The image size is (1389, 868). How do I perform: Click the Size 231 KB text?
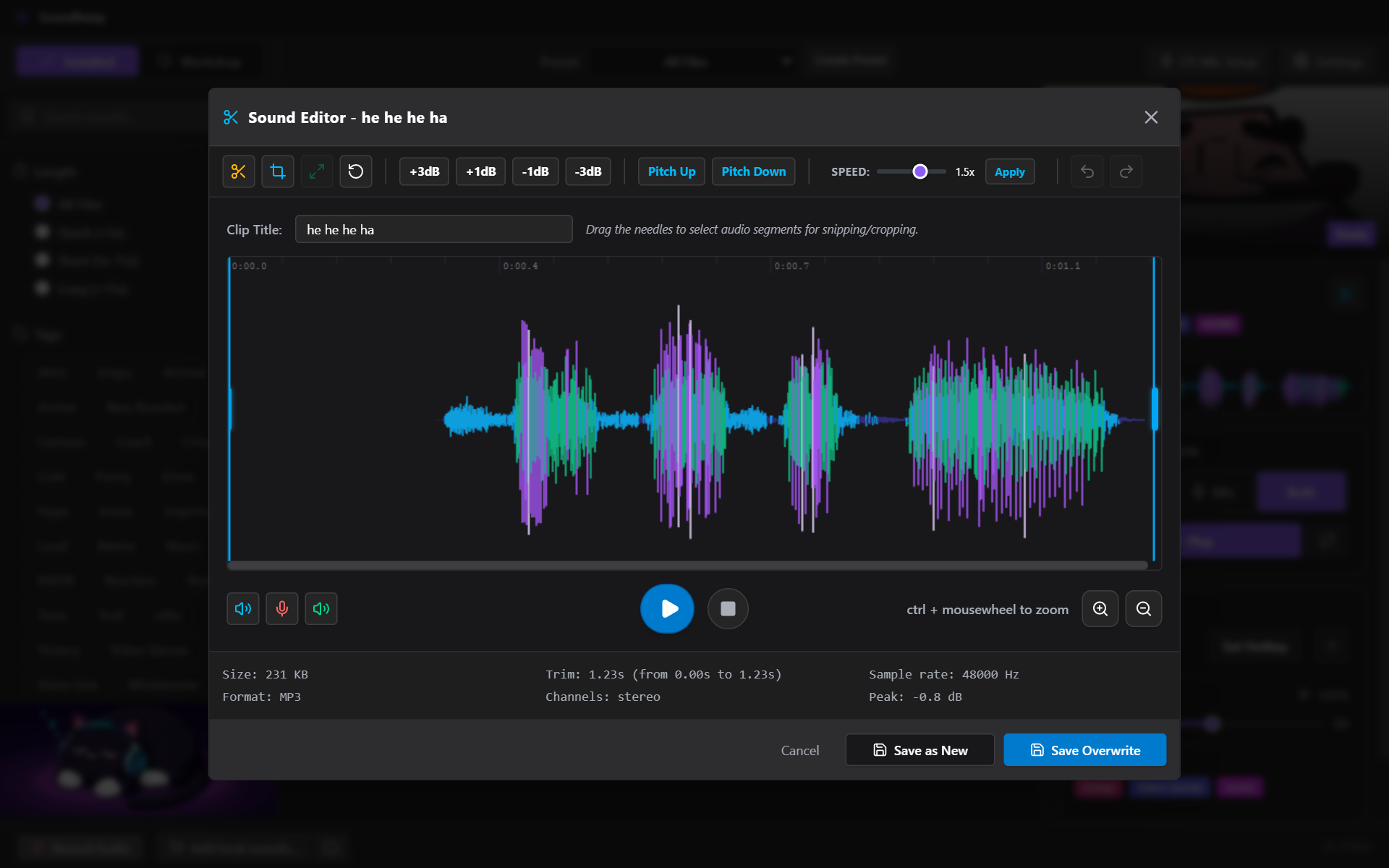(x=265, y=674)
